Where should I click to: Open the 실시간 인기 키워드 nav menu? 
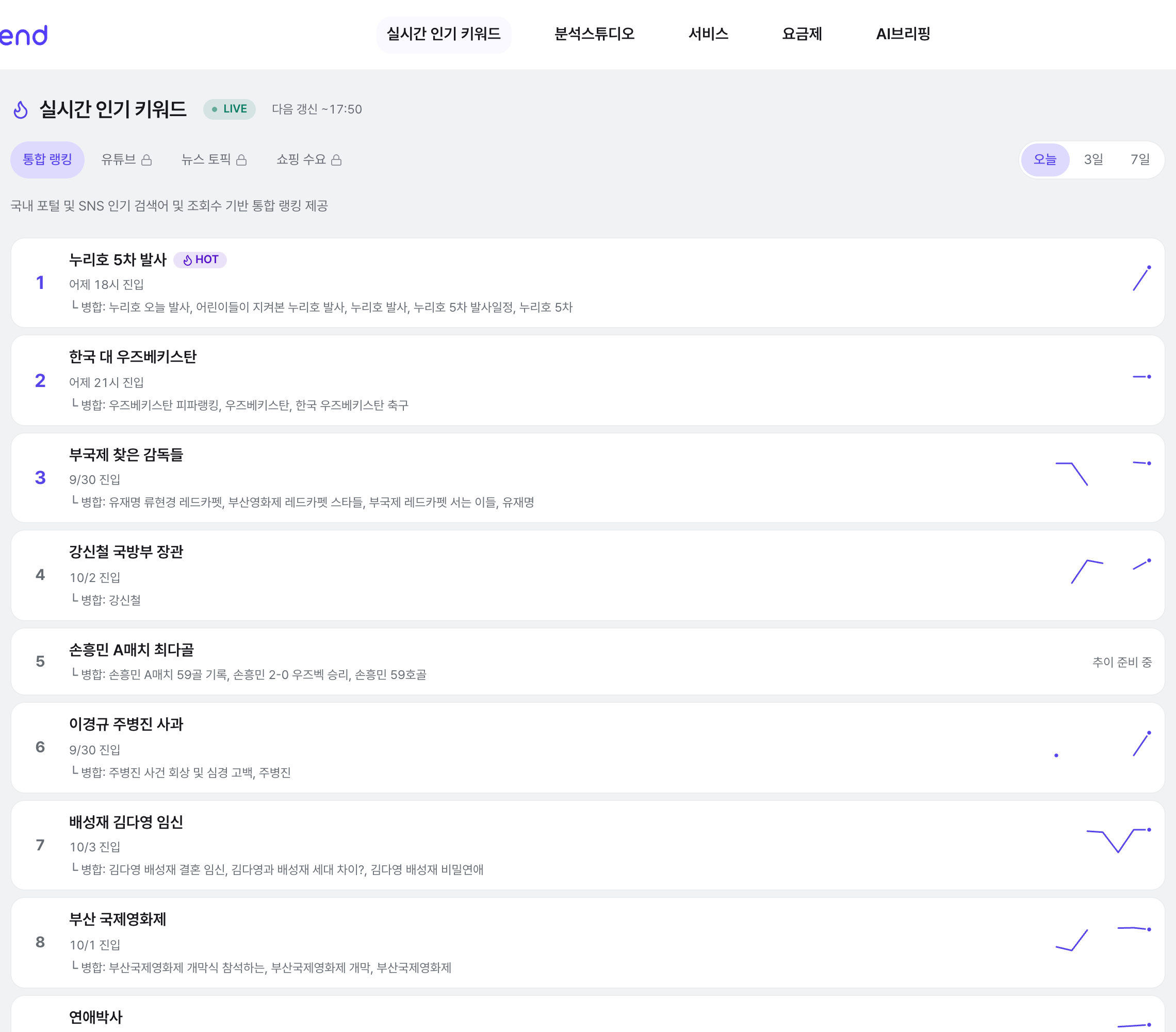pos(444,35)
